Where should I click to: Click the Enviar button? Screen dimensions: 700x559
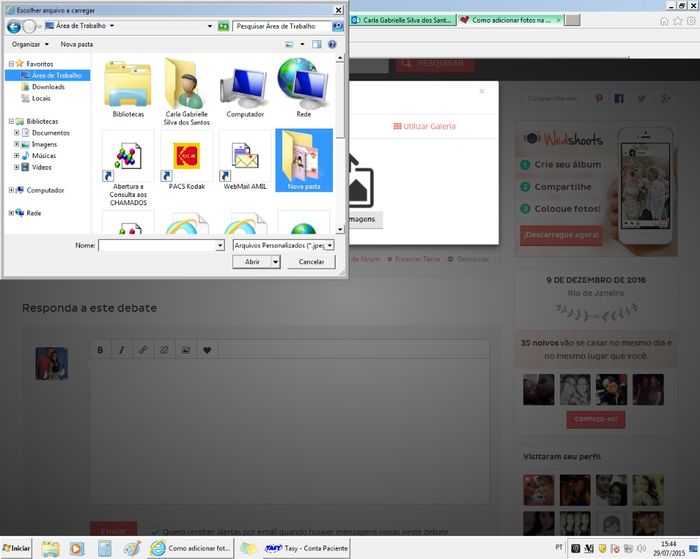pos(113,530)
